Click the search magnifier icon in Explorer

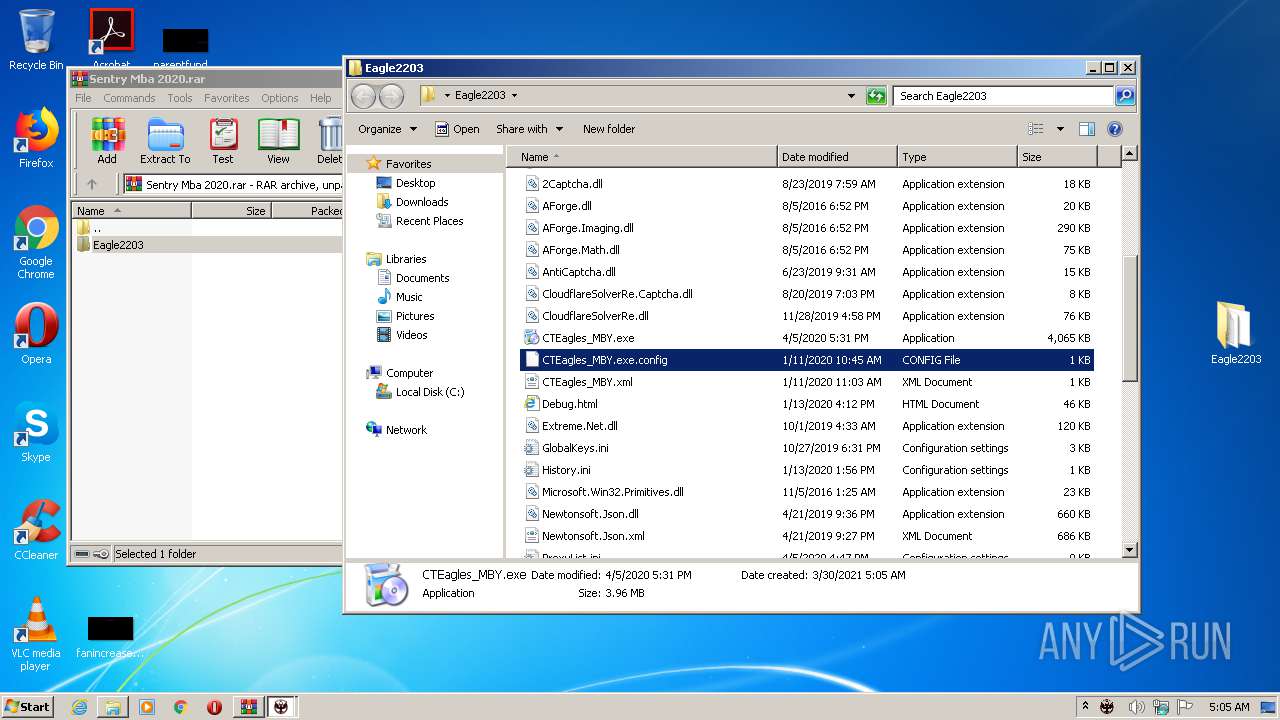click(x=1124, y=96)
